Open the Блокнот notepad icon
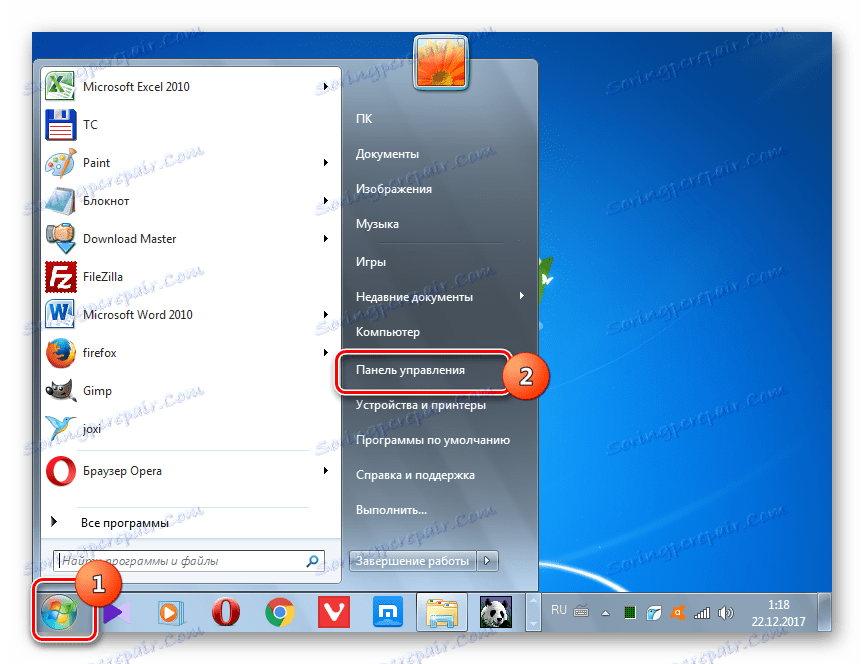864x664 pixels. [x=60, y=201]
